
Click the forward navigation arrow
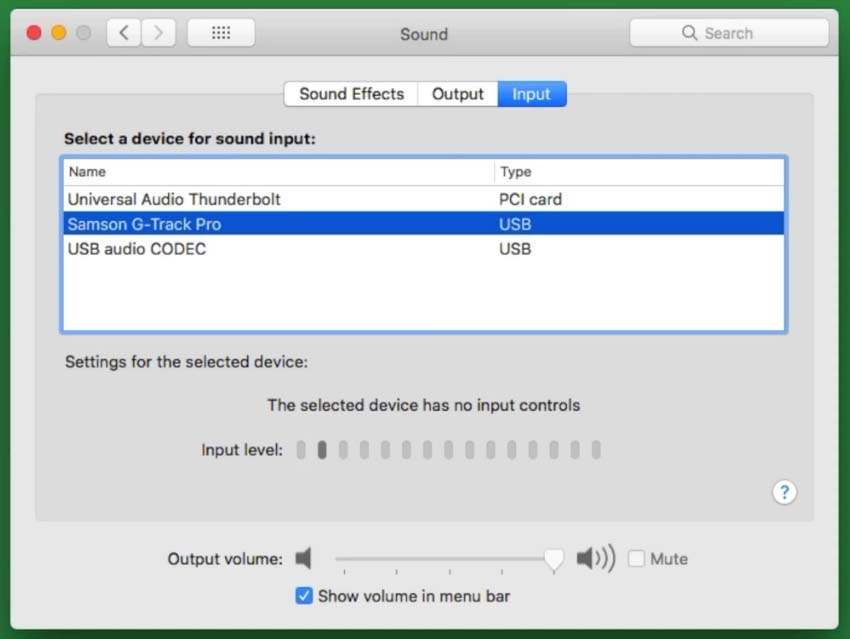point(158,33)
